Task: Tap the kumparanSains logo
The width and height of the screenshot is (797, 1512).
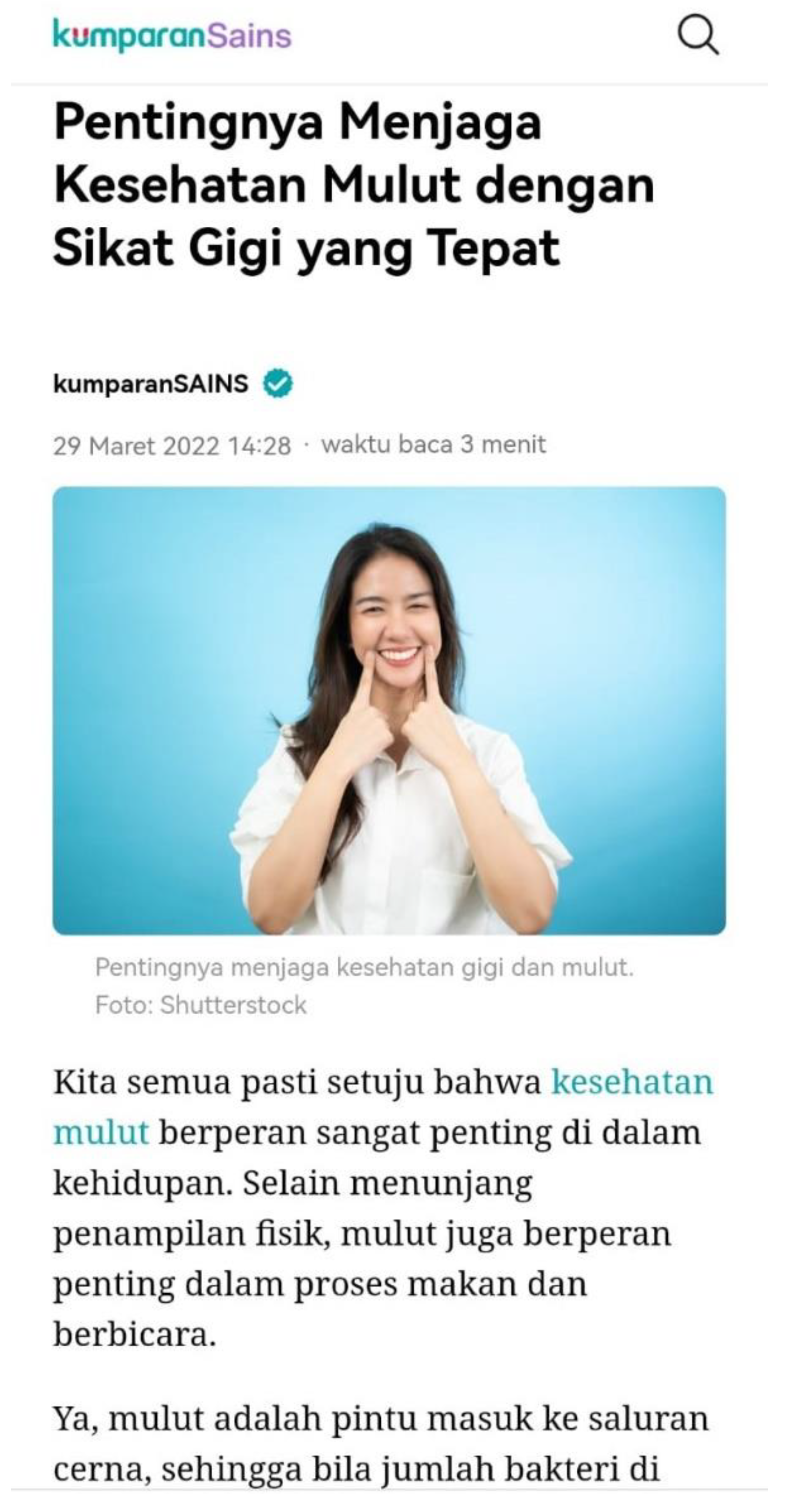Action: tap(172, 35)
